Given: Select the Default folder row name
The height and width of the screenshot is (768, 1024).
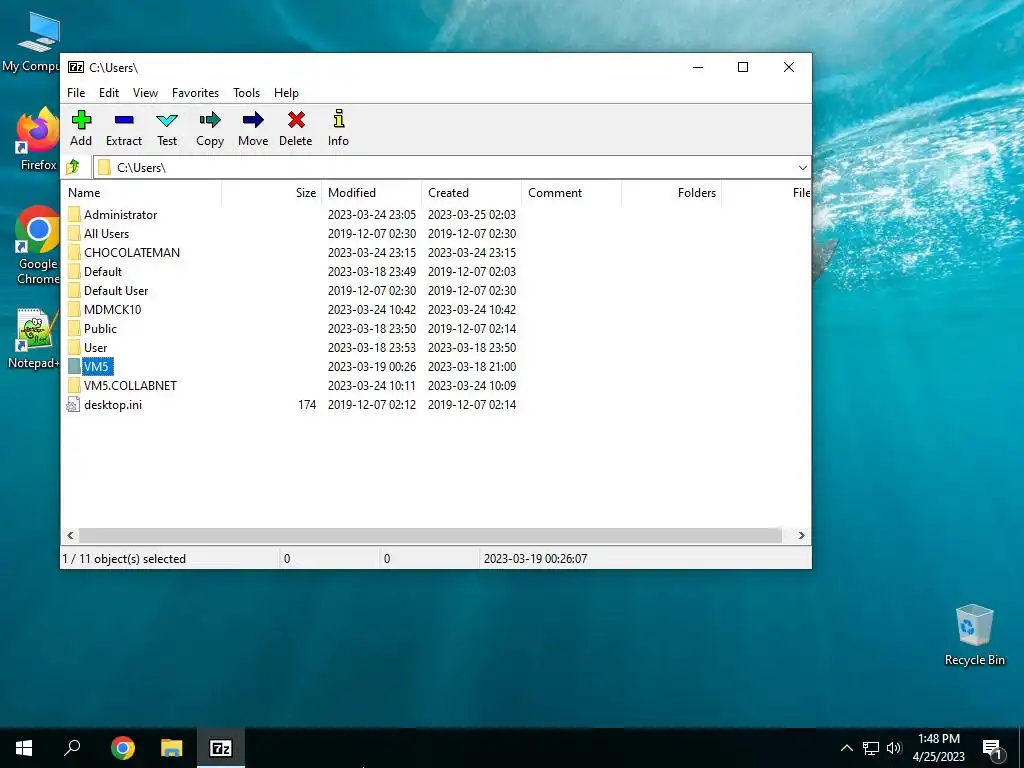Looking at the screenshot, I should click(x=103, y=272).
